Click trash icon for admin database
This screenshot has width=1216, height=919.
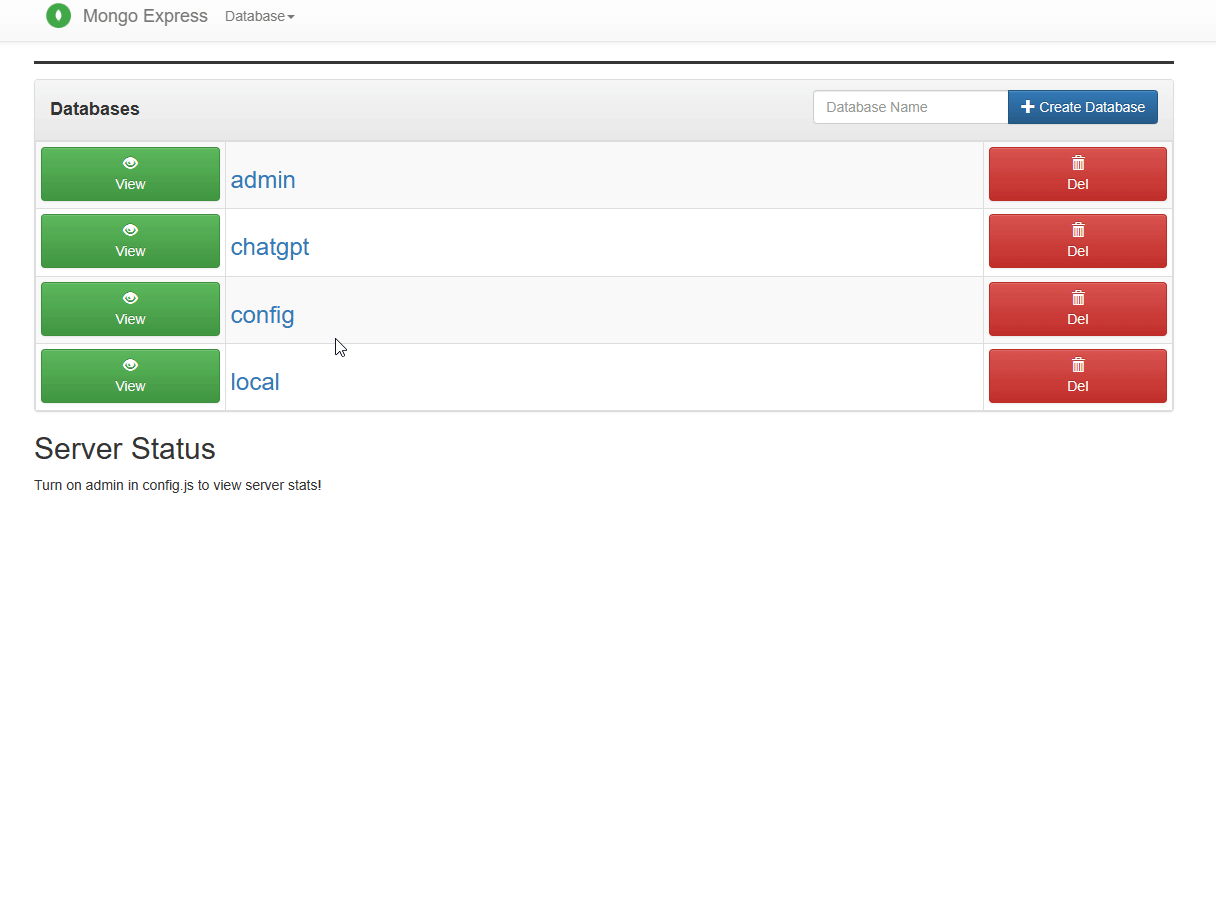1078,163
